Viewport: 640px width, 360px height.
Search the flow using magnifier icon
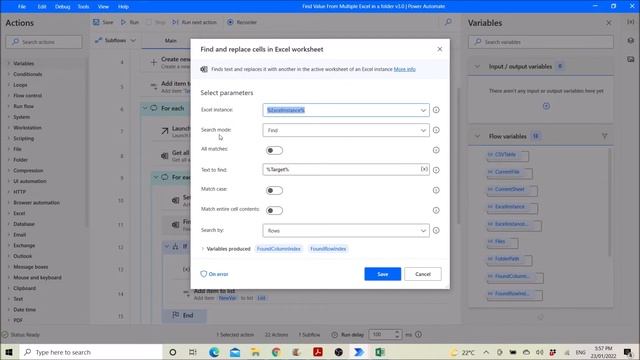point(448,22)
